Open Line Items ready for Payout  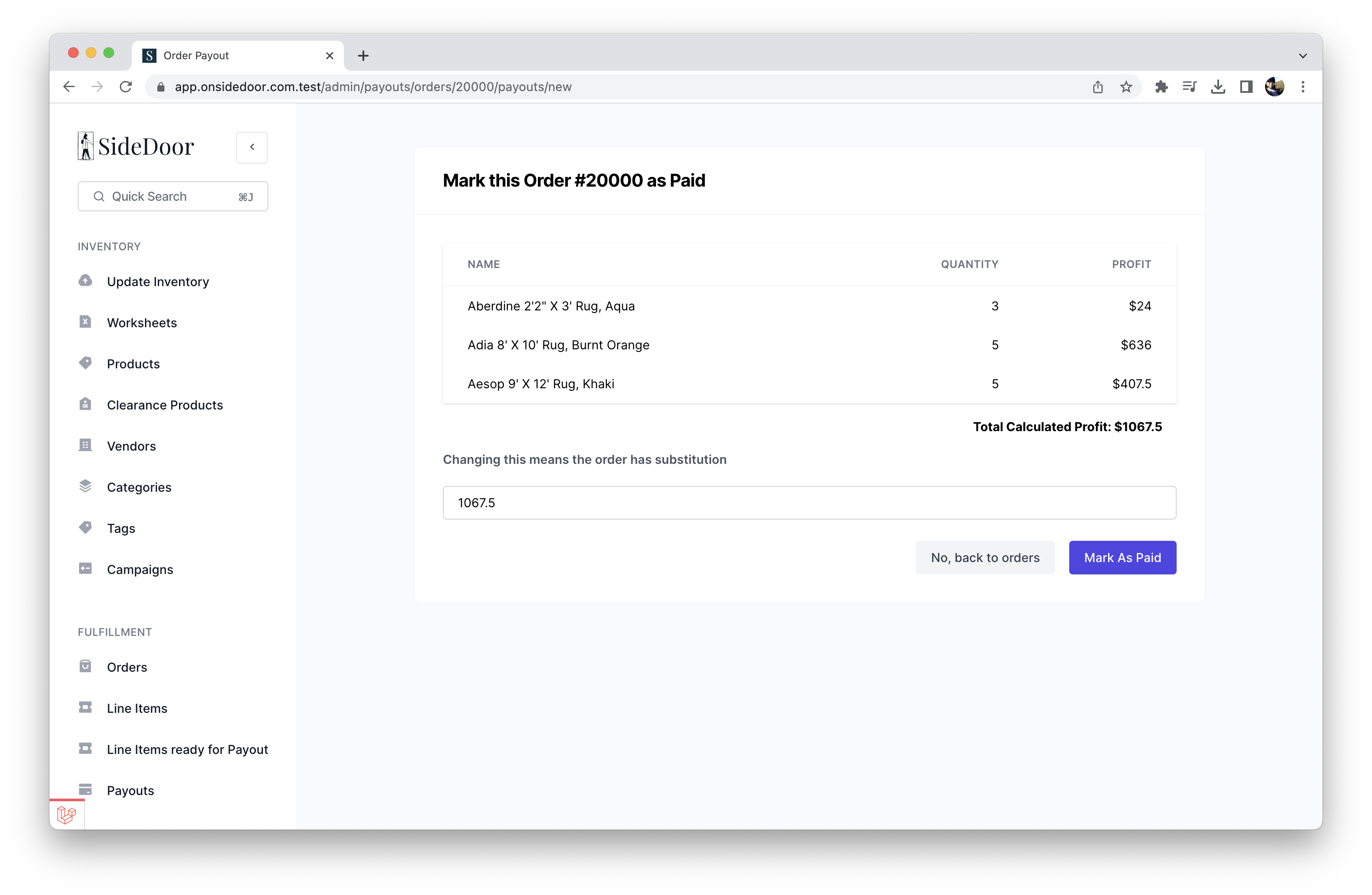coord(187,749)
